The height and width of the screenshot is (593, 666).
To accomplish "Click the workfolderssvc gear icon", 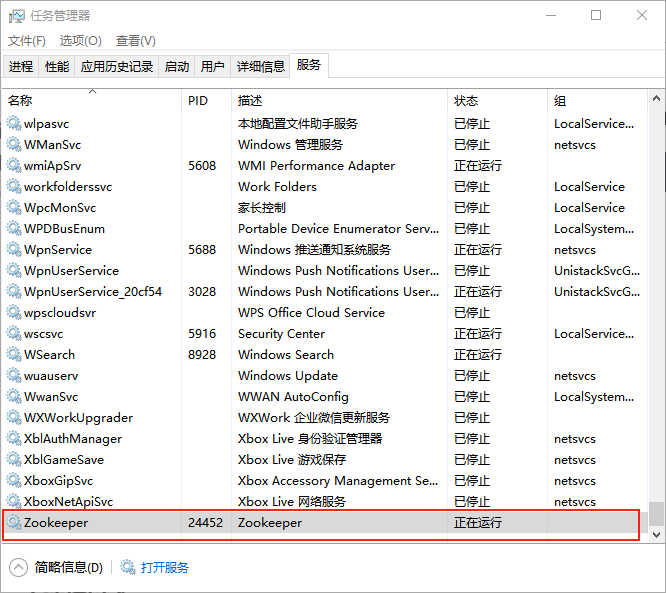I will (14, 186).
